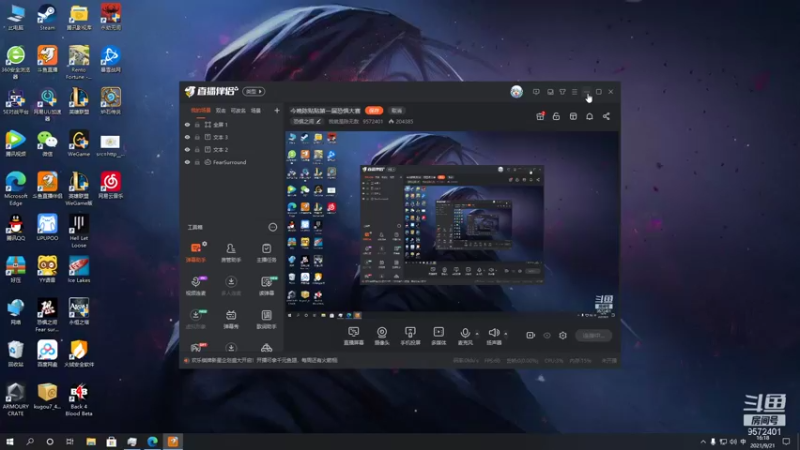
Task: Click the notification bell icon
Action: (x=589, y=116)
